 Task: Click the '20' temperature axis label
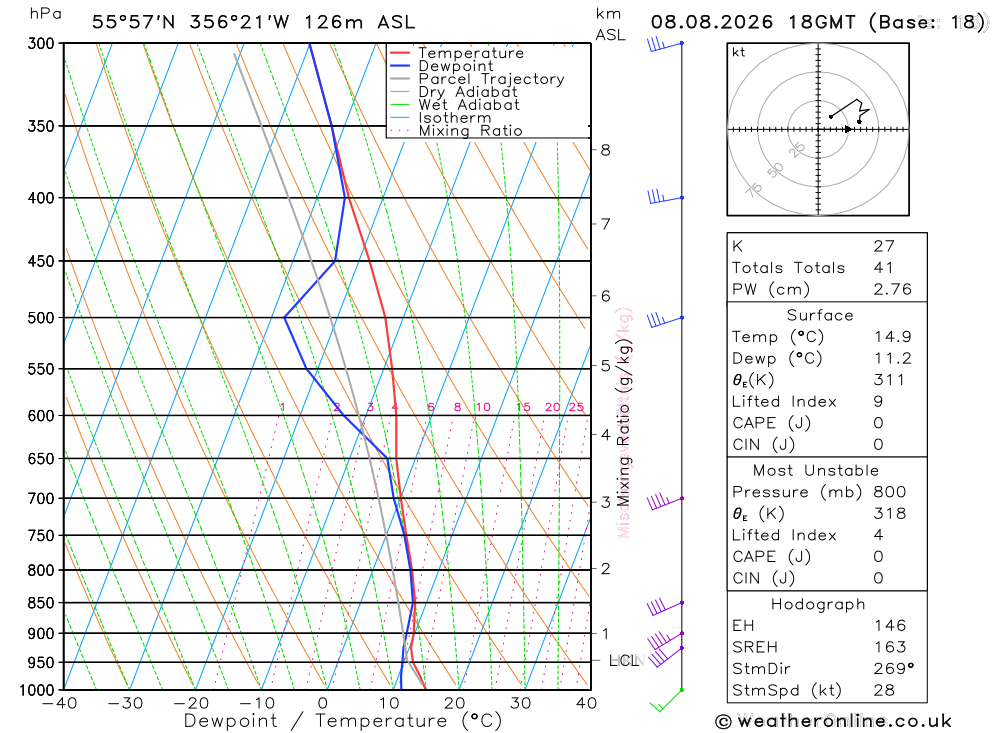[x=455, y=704]
